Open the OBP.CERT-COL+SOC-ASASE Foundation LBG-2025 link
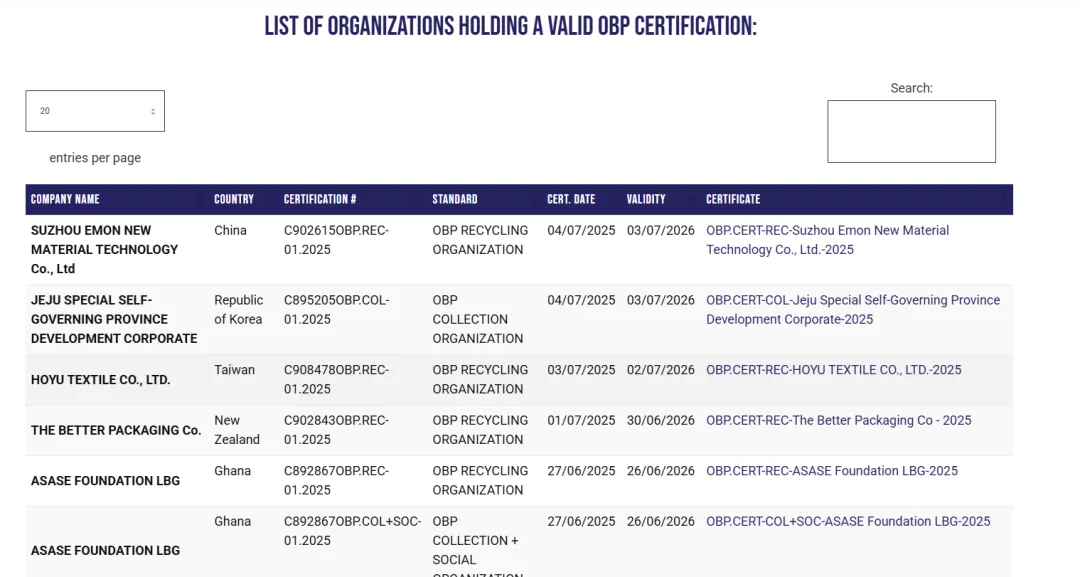Image resolution: width=1080 pixels, height=577 pixels. click(848, 521)
